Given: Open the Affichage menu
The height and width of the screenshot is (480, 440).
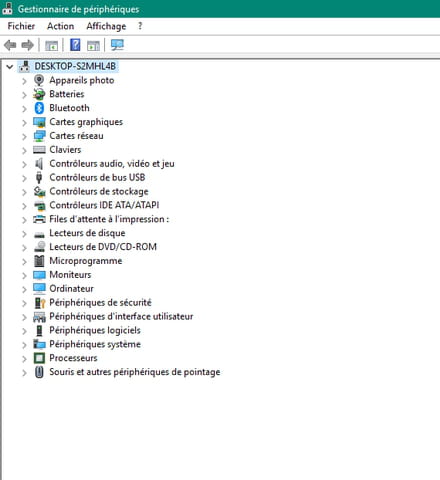Looking at the screenshot, I should (106, 26).
